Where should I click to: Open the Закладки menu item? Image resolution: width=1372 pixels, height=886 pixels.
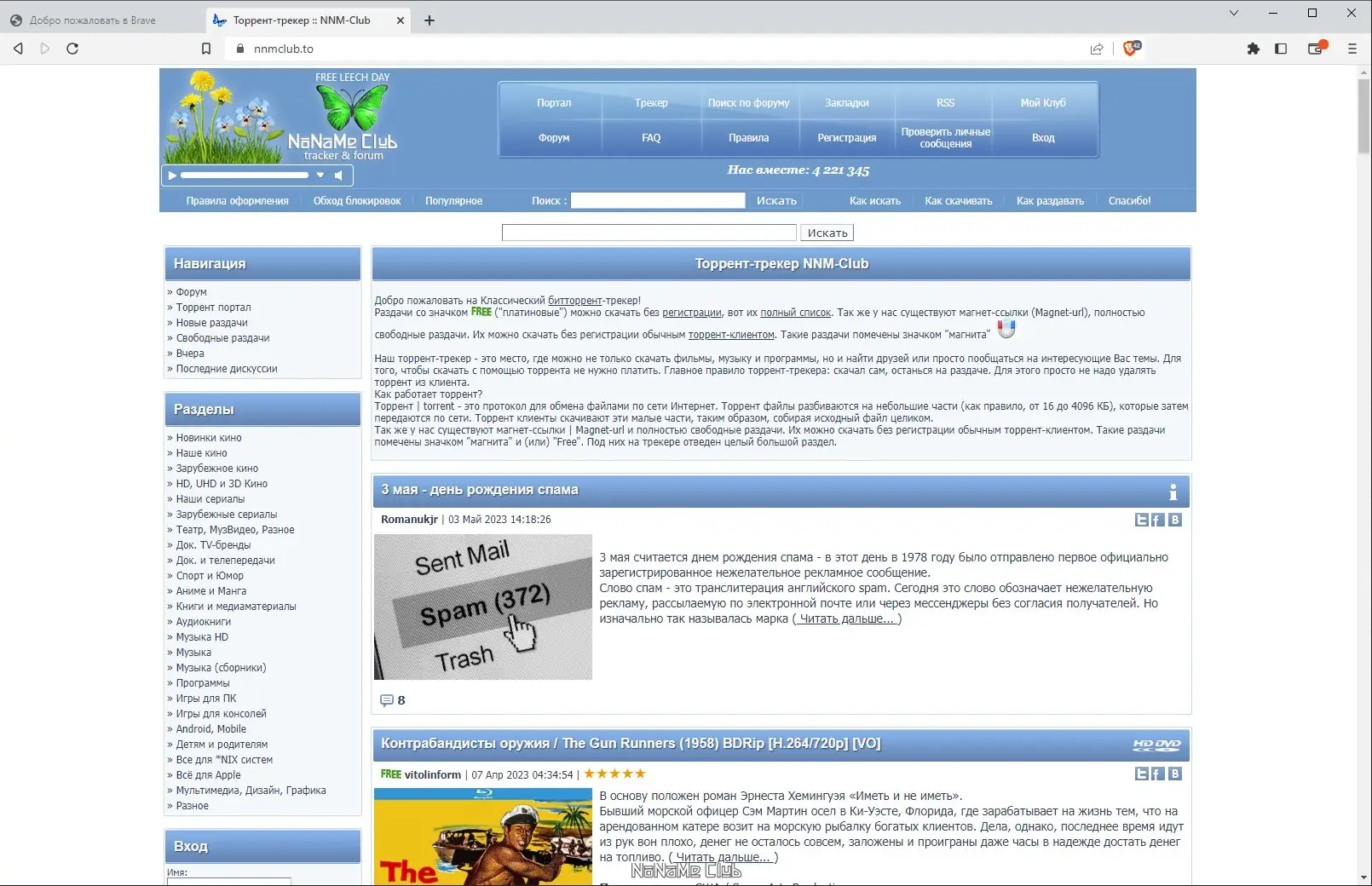point(847,103)
